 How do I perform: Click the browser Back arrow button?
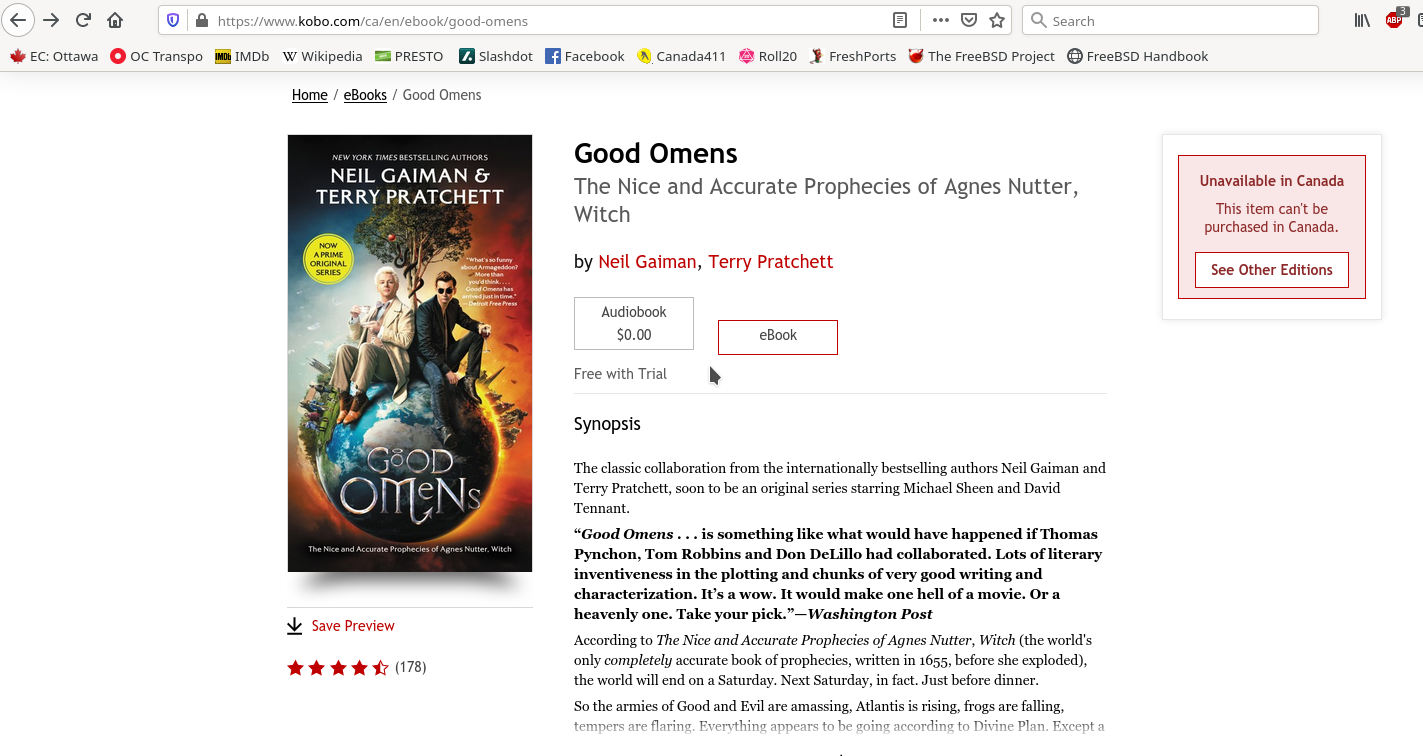[x=19, y=20]
